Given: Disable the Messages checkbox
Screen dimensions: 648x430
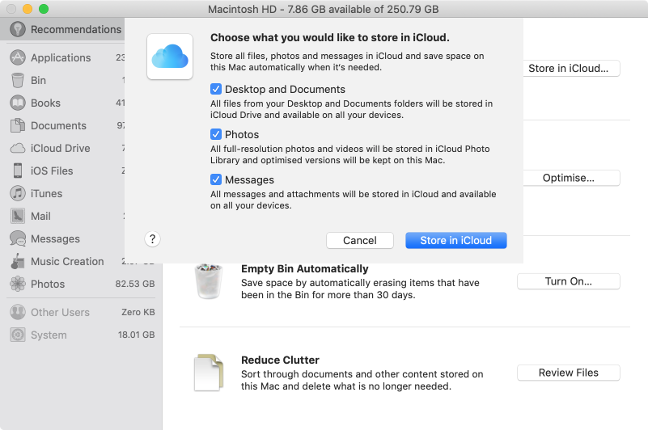Looking at the screenshot, I should tap(216, 180).
